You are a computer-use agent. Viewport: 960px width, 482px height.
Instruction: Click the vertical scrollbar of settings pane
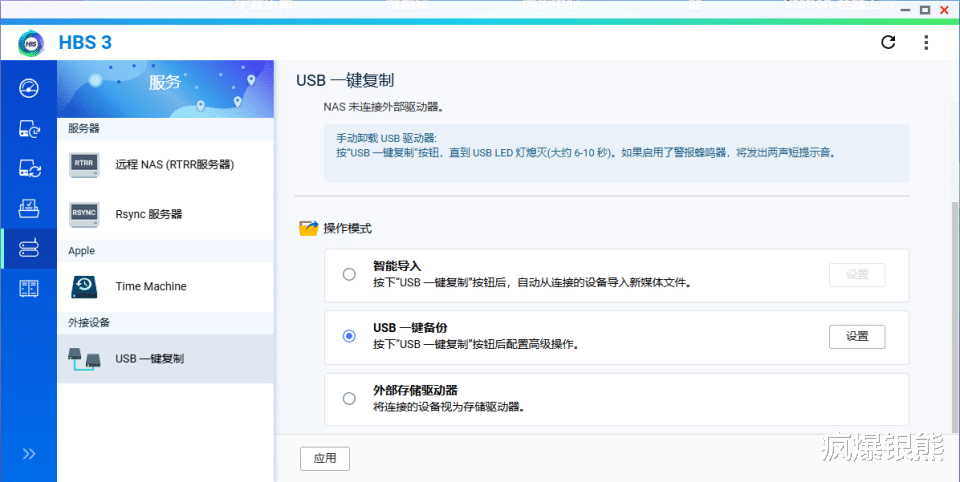click(x=955, y=318)
